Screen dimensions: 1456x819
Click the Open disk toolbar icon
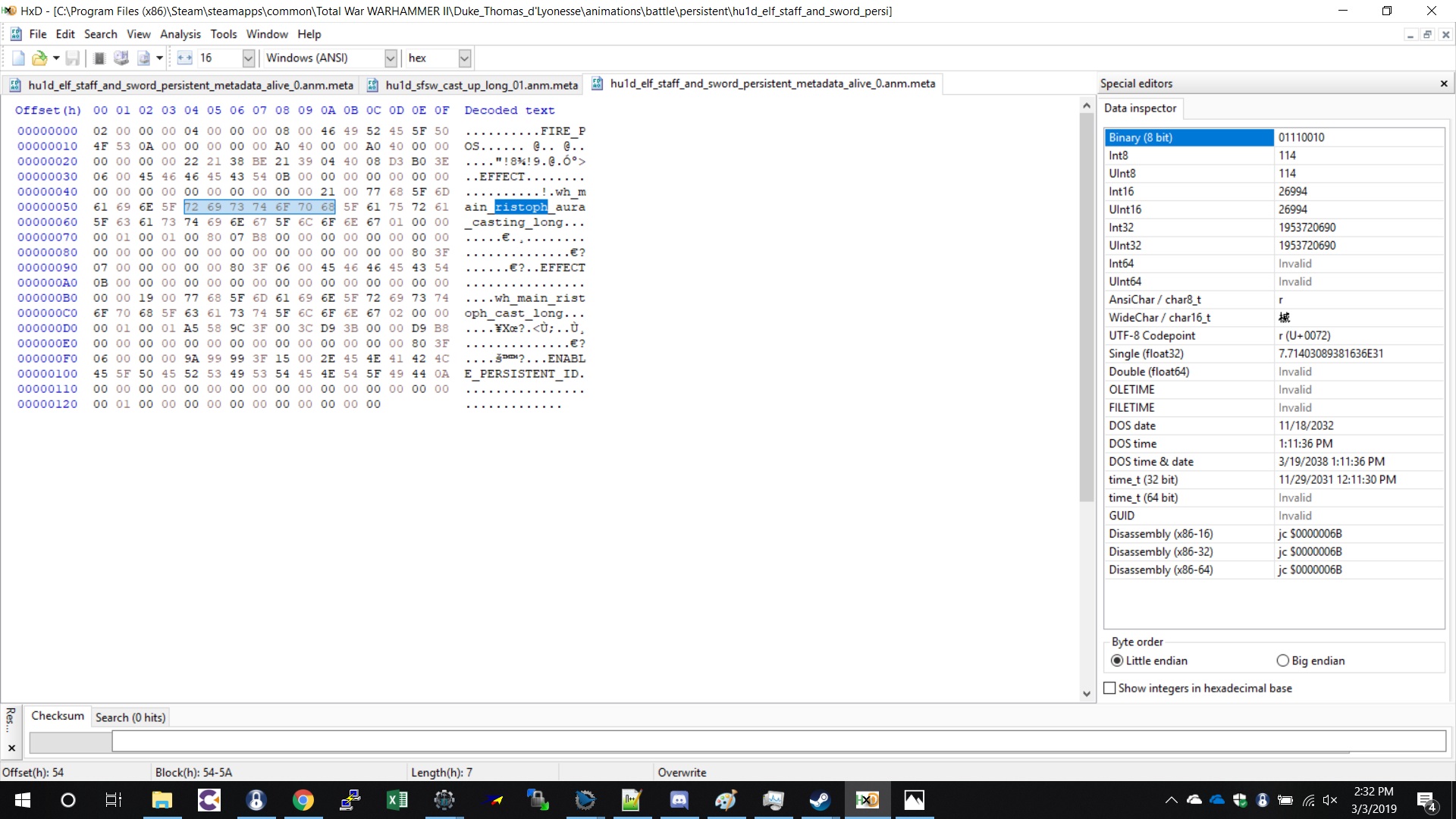pyautogui.click(x=121, y=58)
